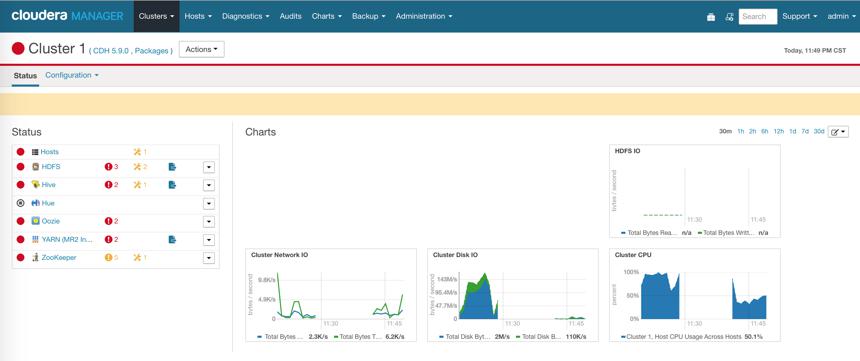Open HDFS stale configuration document icon
Viewport: 860px width, 361px height.
tap(172, 167)
